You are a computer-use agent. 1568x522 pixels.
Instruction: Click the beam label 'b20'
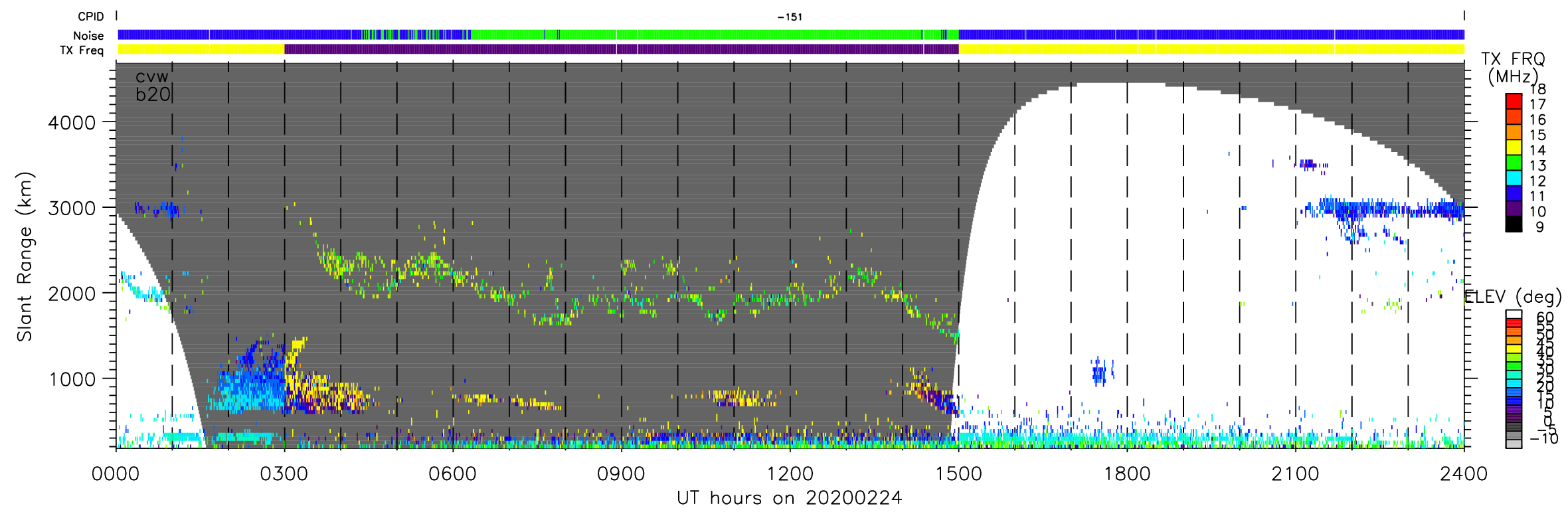coord(153,94)
